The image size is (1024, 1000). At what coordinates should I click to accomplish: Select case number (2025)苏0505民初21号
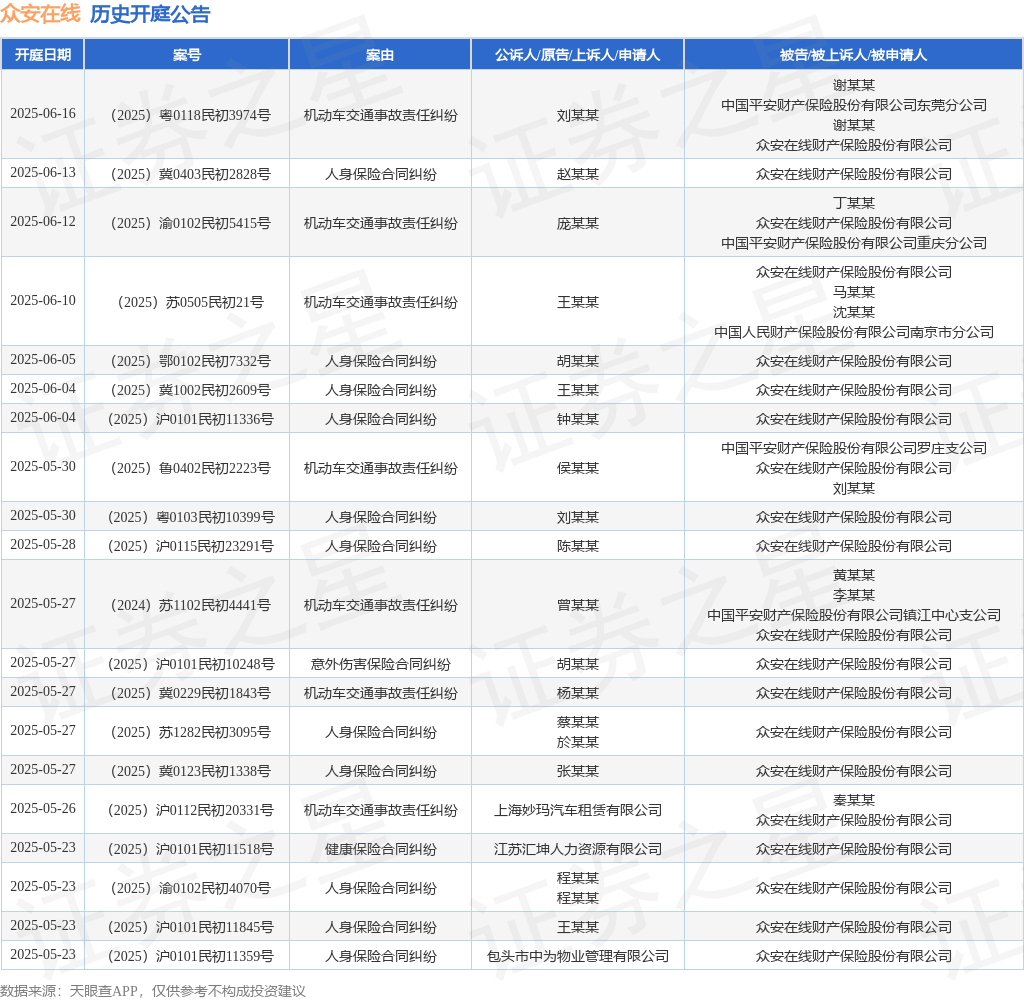tap(191, 302)
